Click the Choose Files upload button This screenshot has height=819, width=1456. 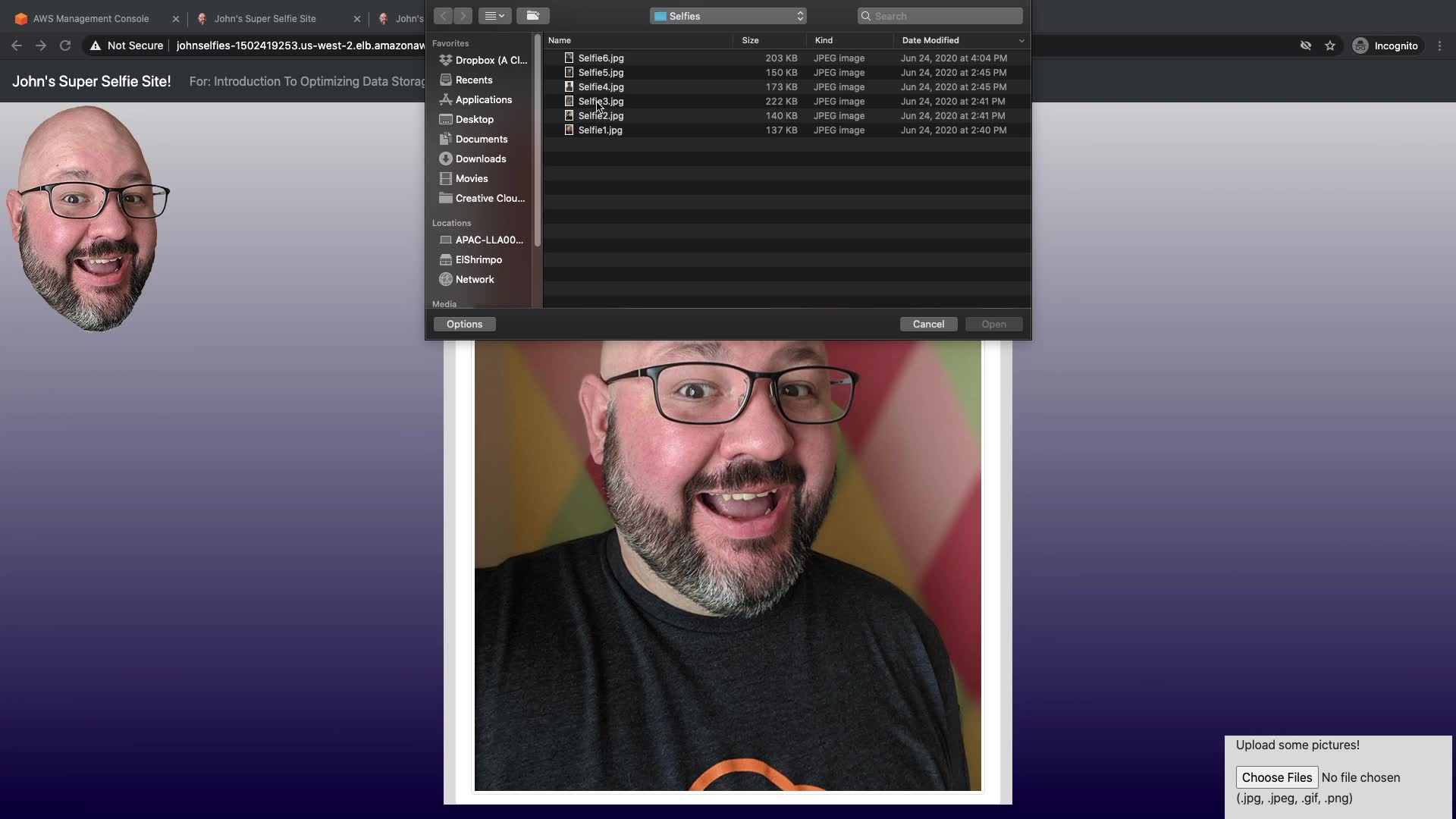point(1276,777)
